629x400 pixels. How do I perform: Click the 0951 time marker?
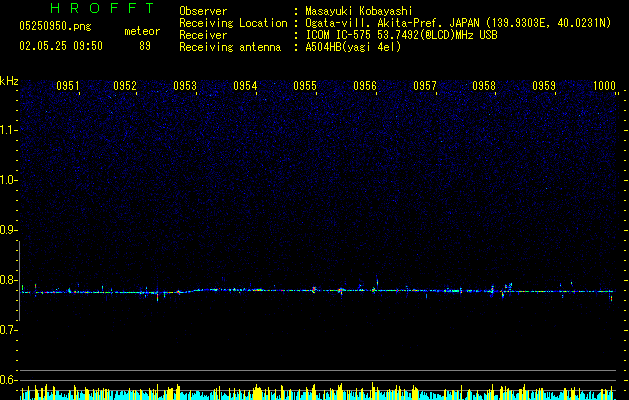67,86
